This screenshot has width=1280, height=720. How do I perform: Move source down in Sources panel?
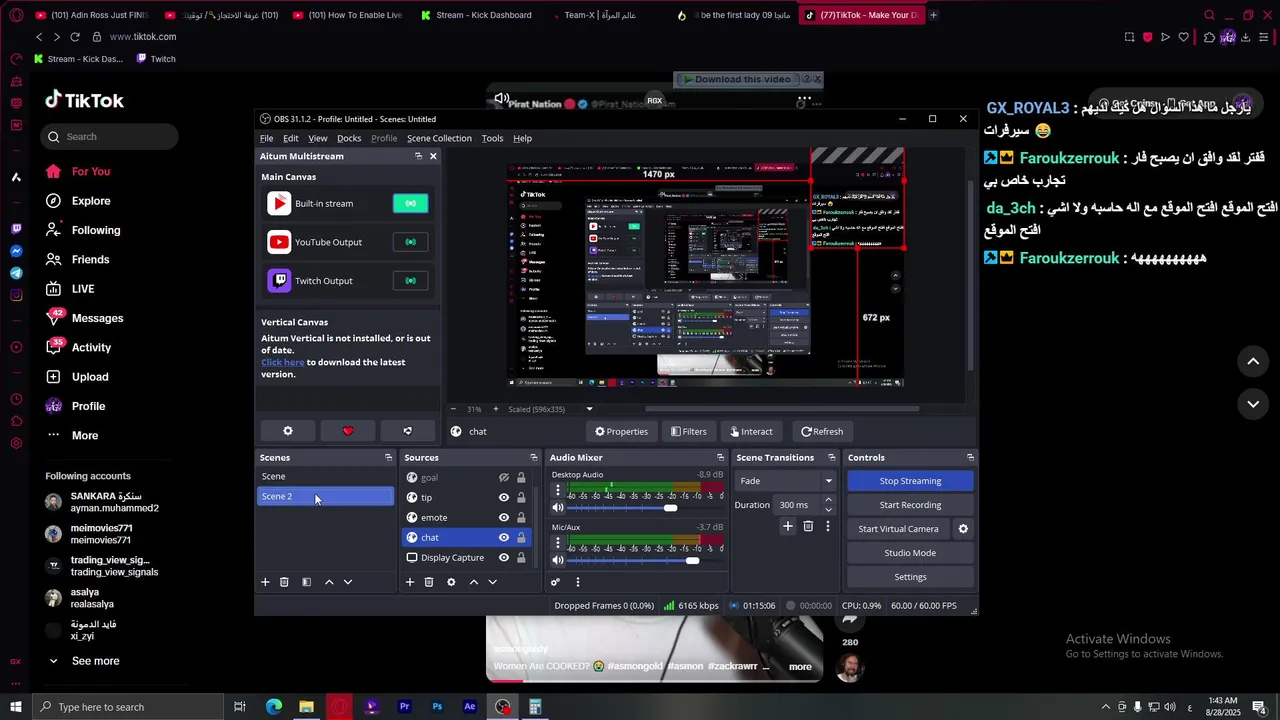tap(492, 582)
